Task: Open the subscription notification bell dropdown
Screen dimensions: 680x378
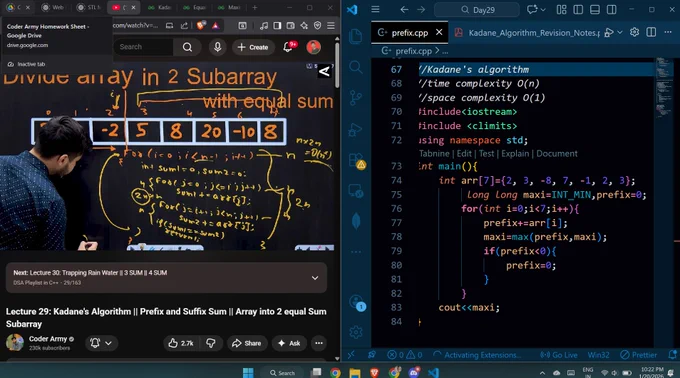Action: coord(101,343)
